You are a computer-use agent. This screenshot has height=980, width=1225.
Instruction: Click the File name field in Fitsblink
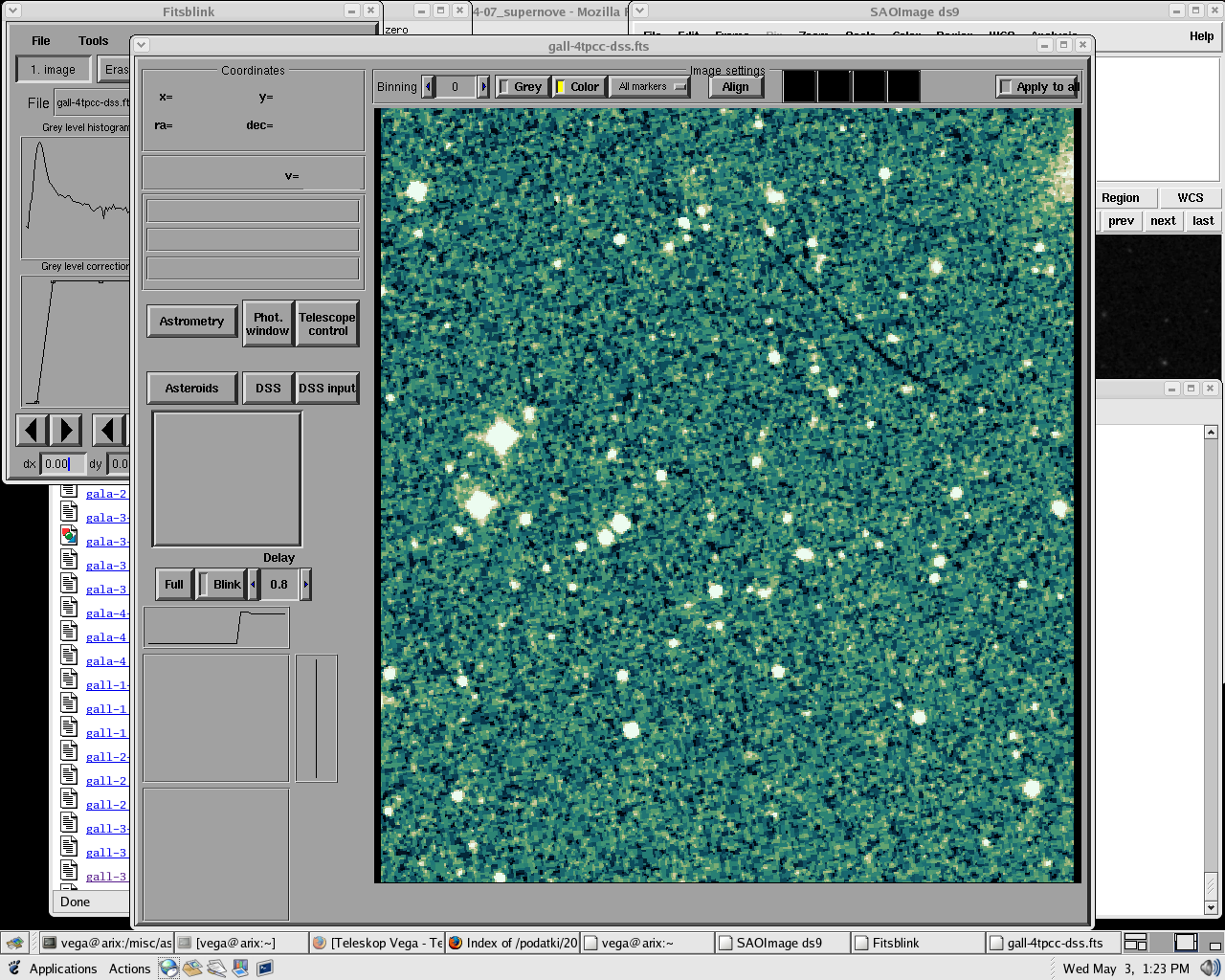(92, 102)
